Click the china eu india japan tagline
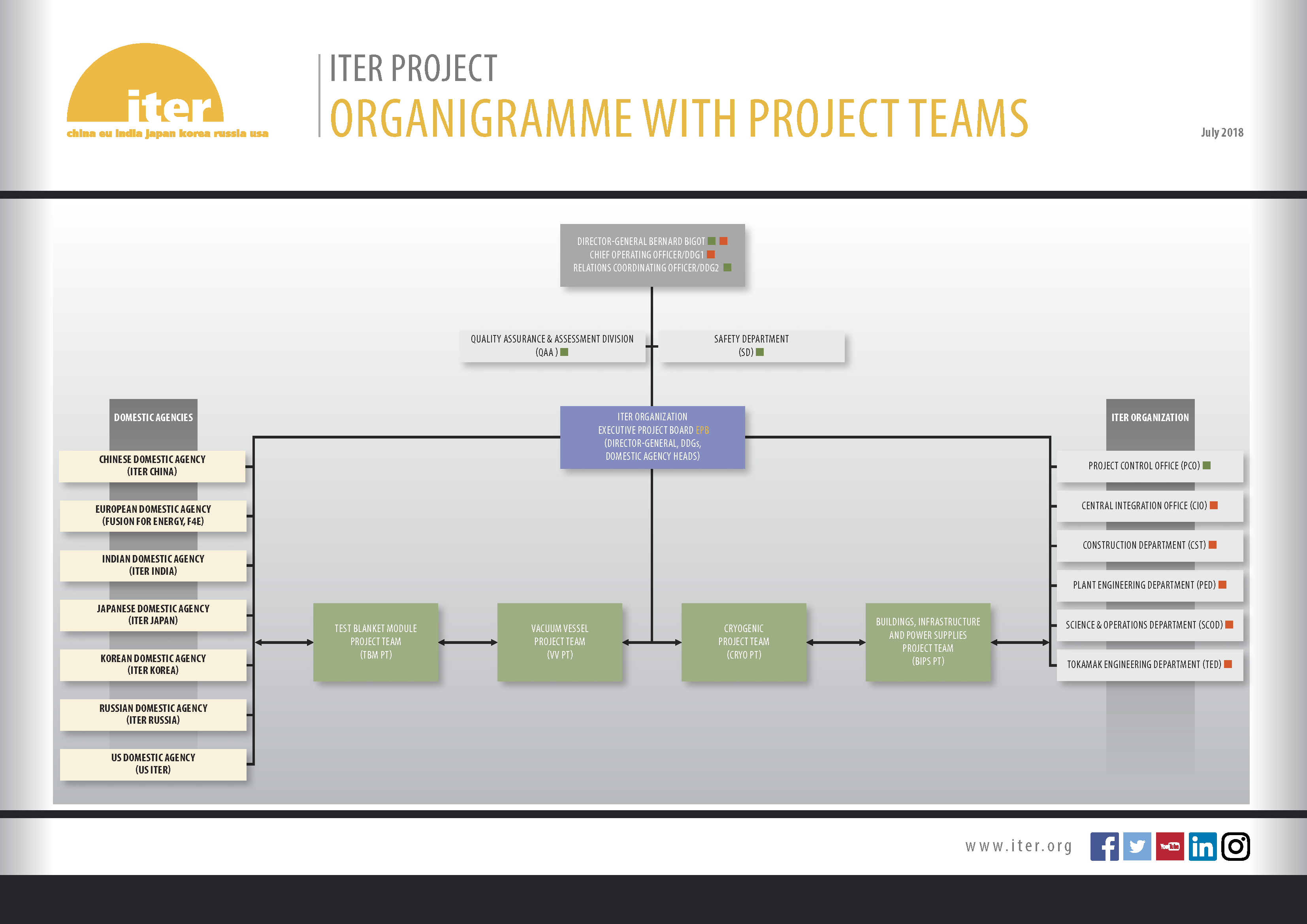The width and height of the screenshot is (1307, 924). coord(168,133)
